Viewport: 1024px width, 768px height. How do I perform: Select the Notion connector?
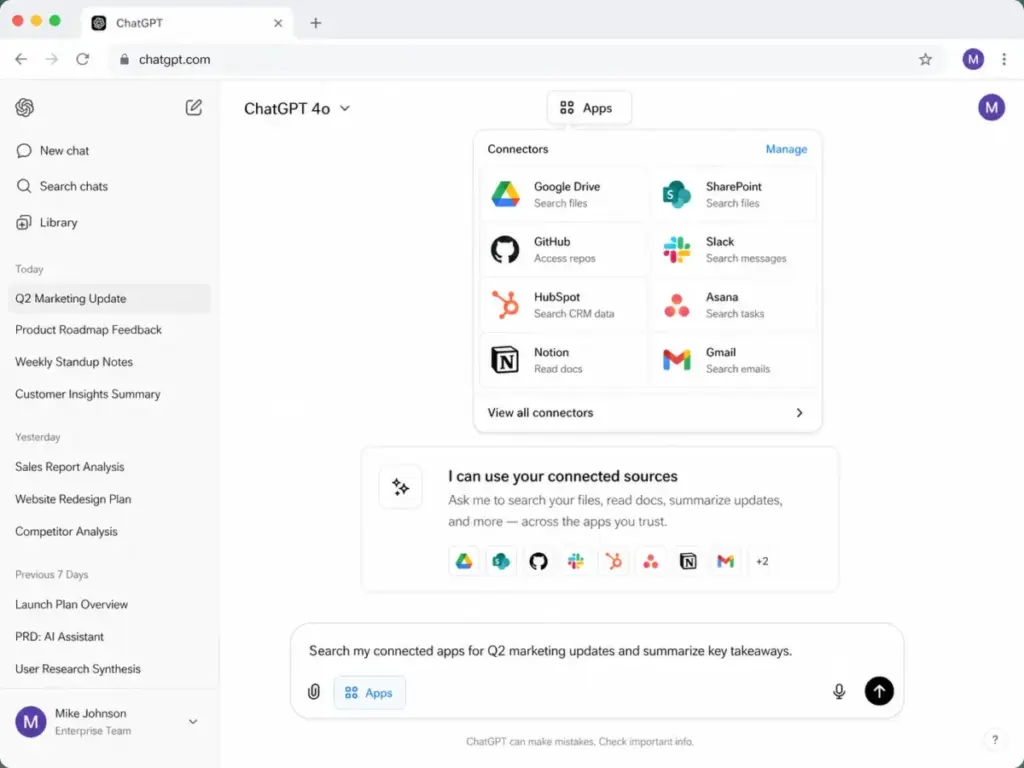point(562,360)
